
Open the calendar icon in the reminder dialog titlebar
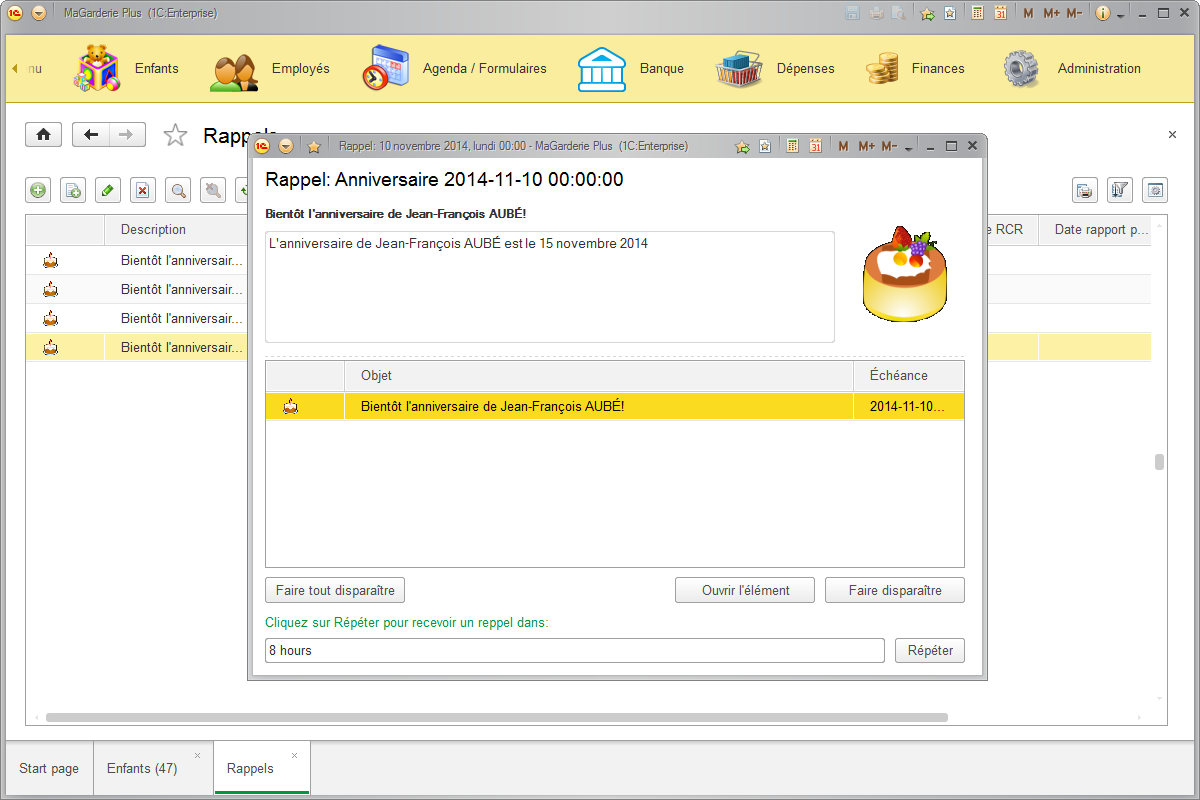(x=816, y=145)
